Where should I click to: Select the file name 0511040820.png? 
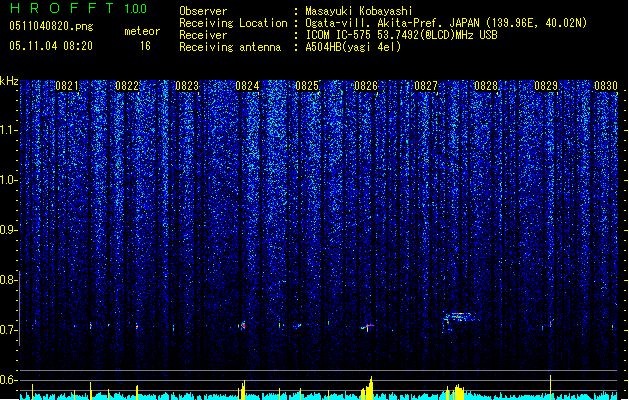coord(51,26)
